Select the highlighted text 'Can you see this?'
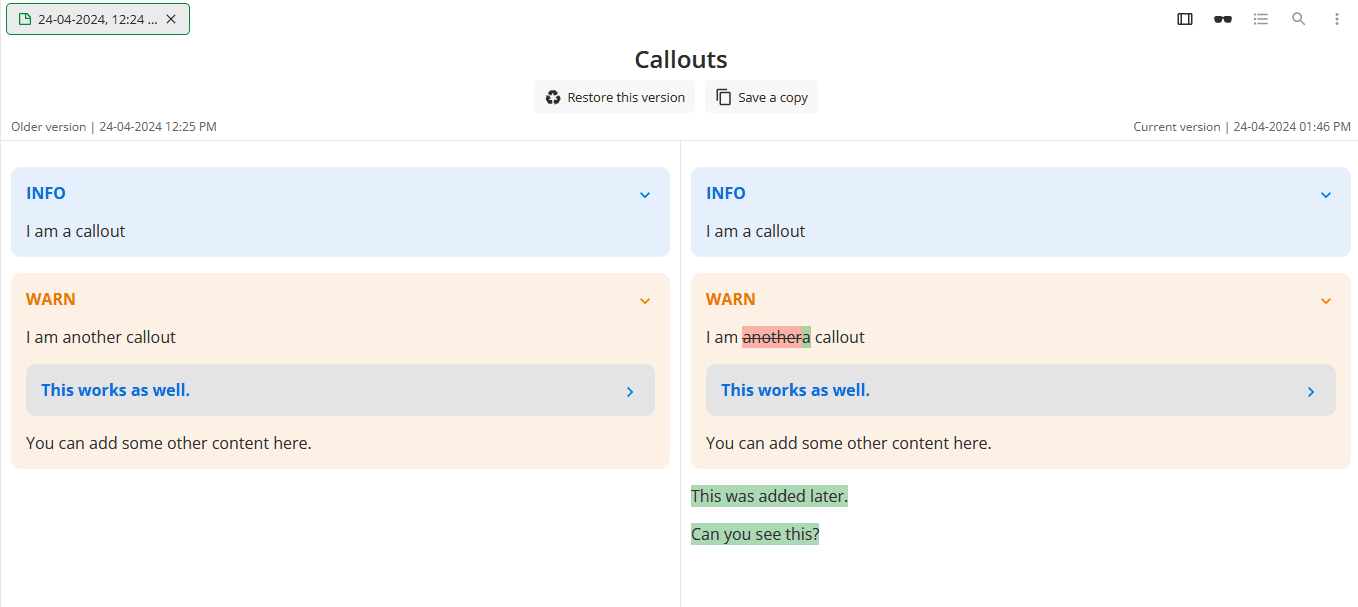Screen dimensions: 1358x607 click(x=754, y=533)
